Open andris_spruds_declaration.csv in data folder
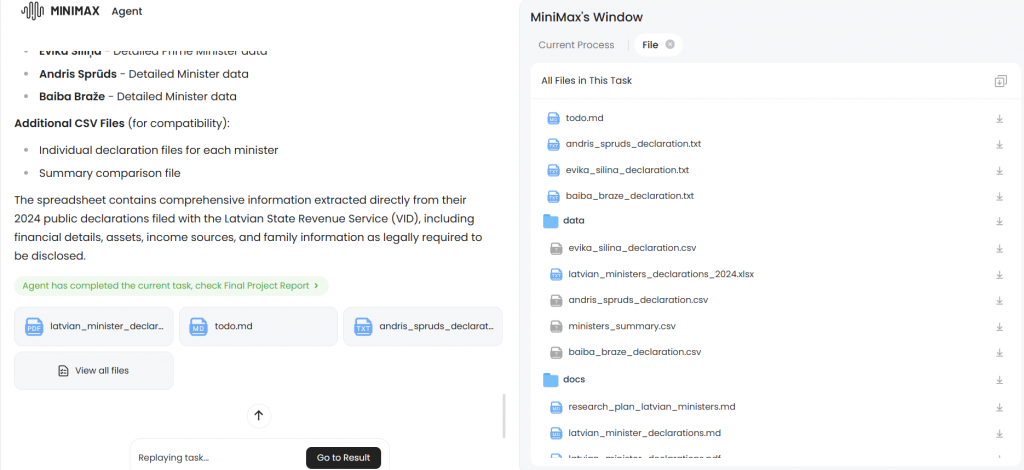Viewport: 1024px width, 470px height. [x=638, y=300]
